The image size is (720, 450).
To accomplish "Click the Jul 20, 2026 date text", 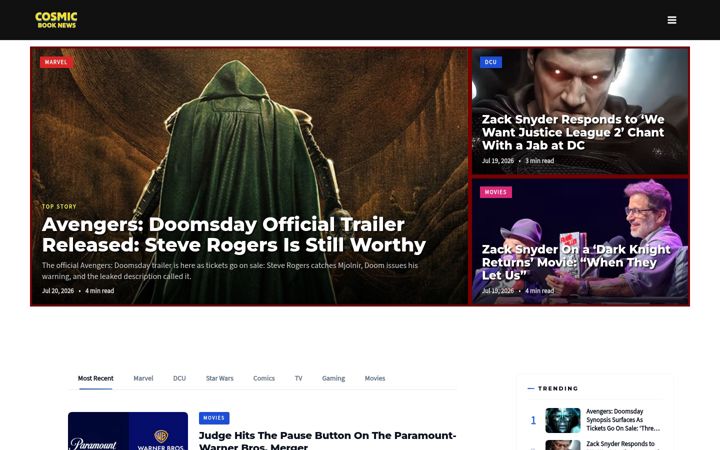I will (58, 291).
